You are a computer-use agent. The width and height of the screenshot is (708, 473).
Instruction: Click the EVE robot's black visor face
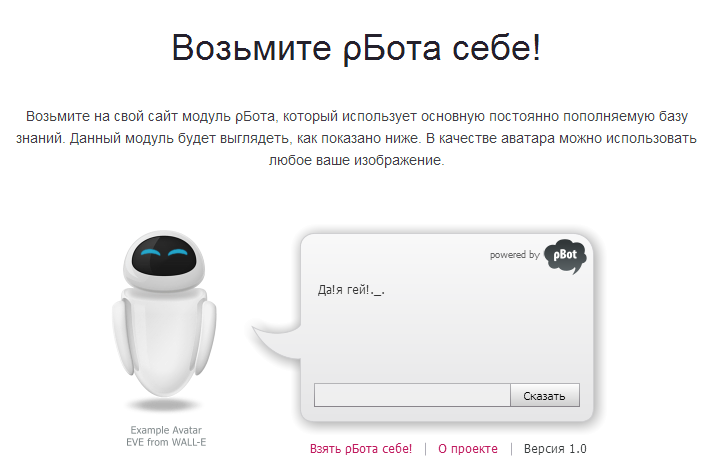coord(164,256)
